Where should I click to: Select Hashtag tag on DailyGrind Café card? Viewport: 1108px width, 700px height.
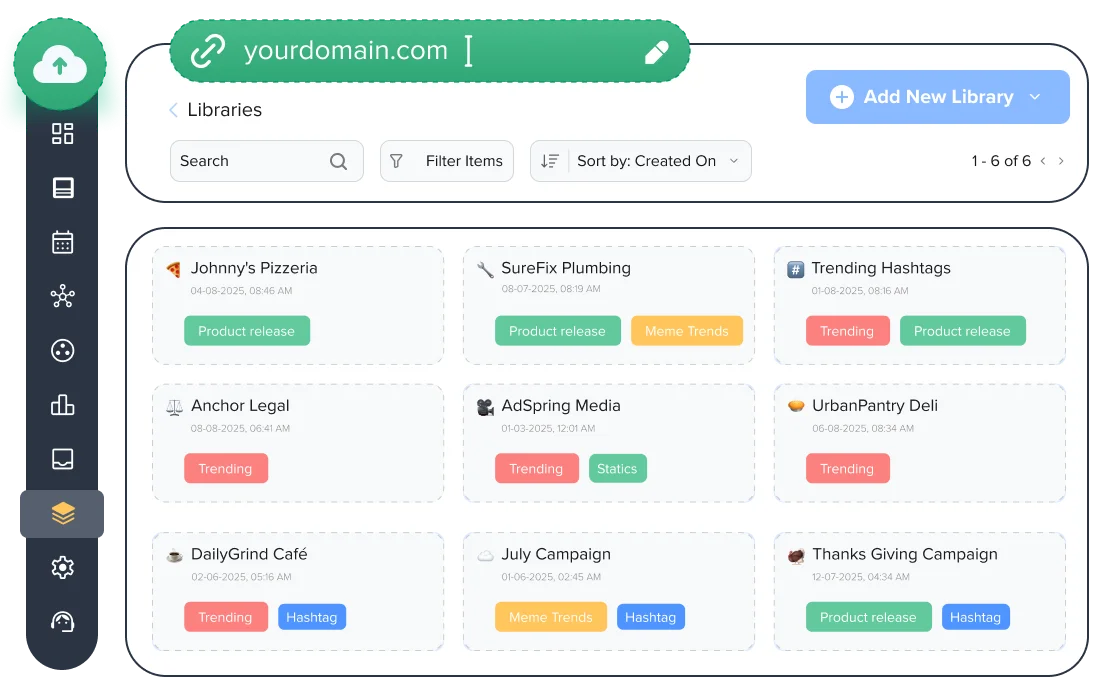311,617
